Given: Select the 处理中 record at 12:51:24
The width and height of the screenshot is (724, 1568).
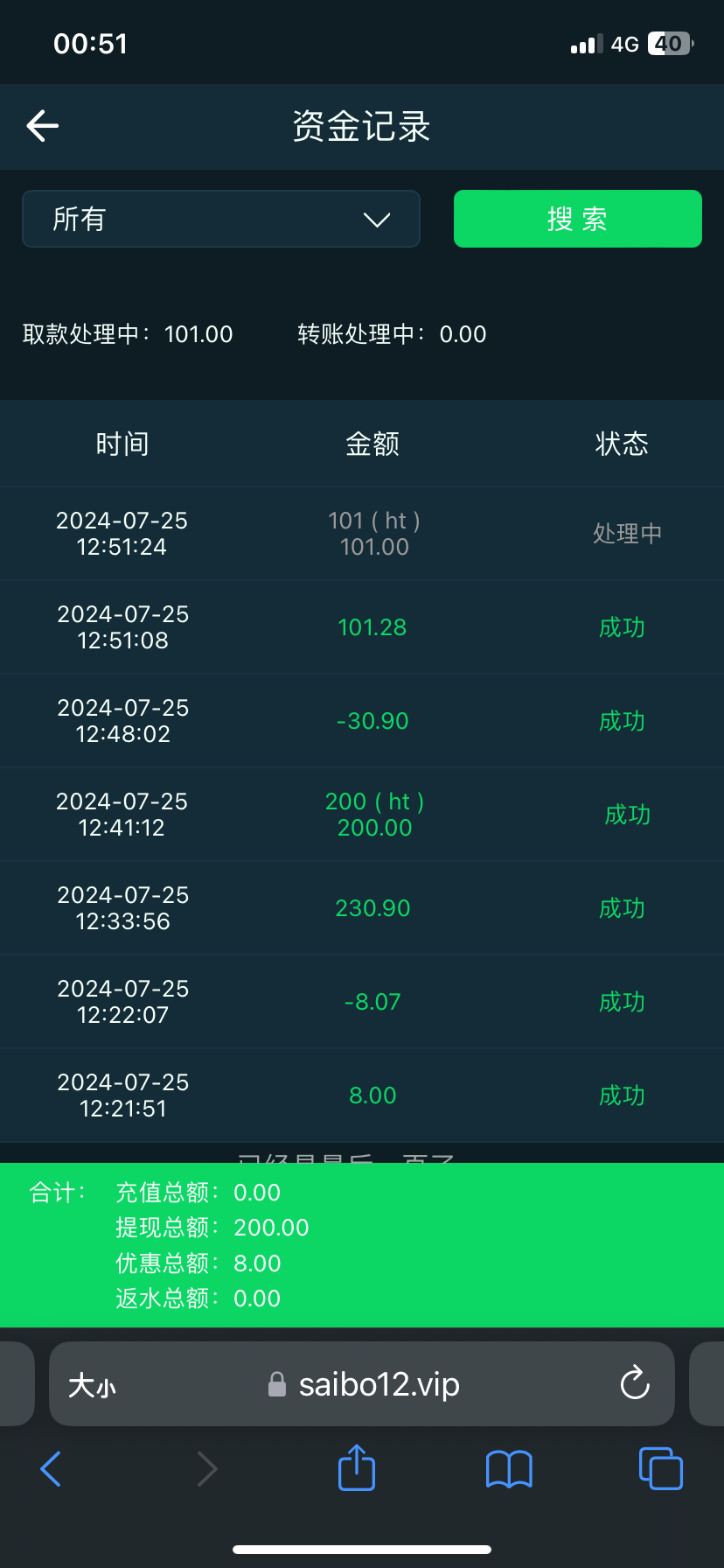Looking at the screenshot, I should [362, 534].
